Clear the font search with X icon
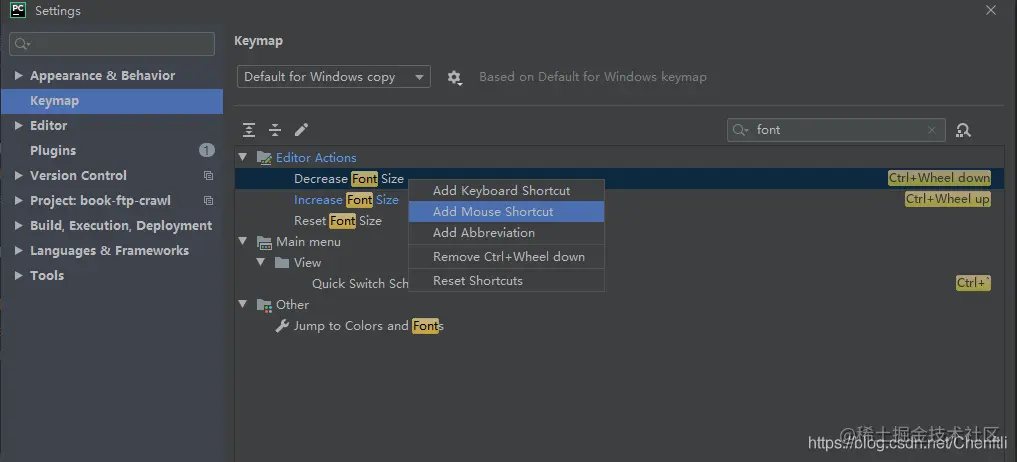 tap(932, 130)
